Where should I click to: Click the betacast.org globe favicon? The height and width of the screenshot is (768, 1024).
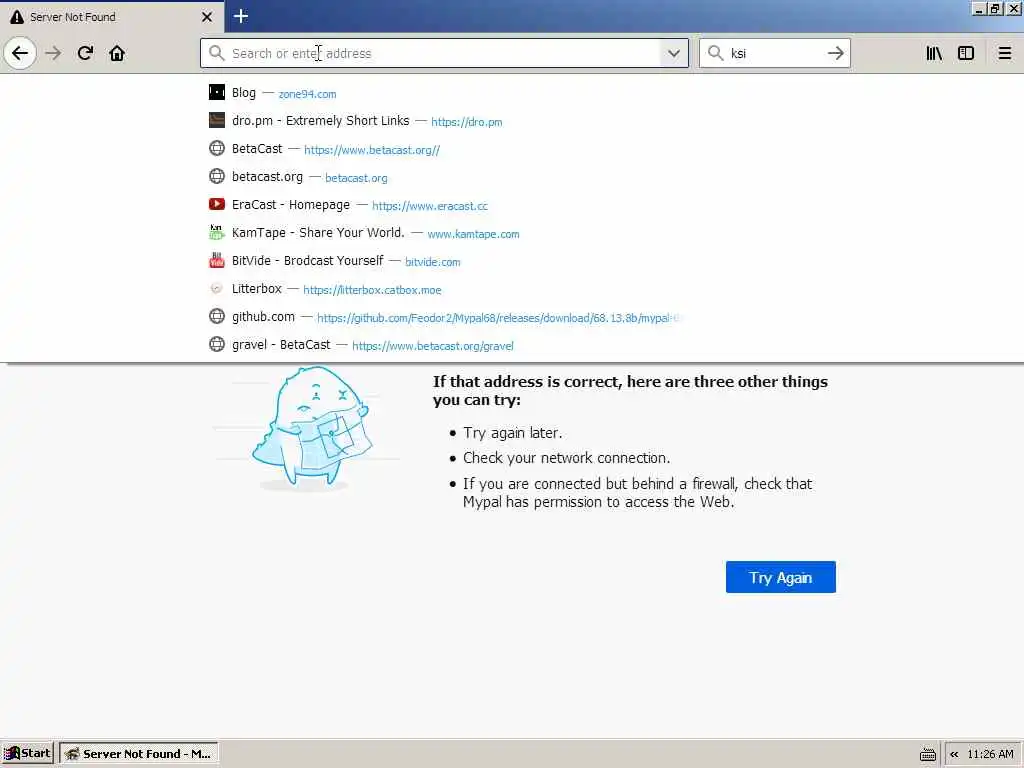(x=217, y=176)
